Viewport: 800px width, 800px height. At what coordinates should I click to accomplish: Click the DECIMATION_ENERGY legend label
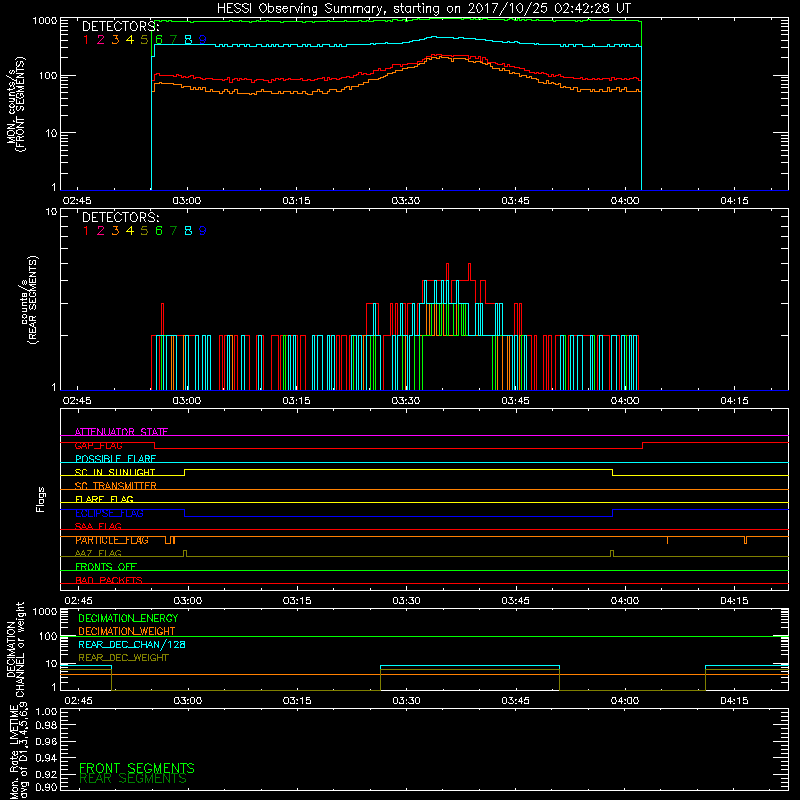(128, 618)
